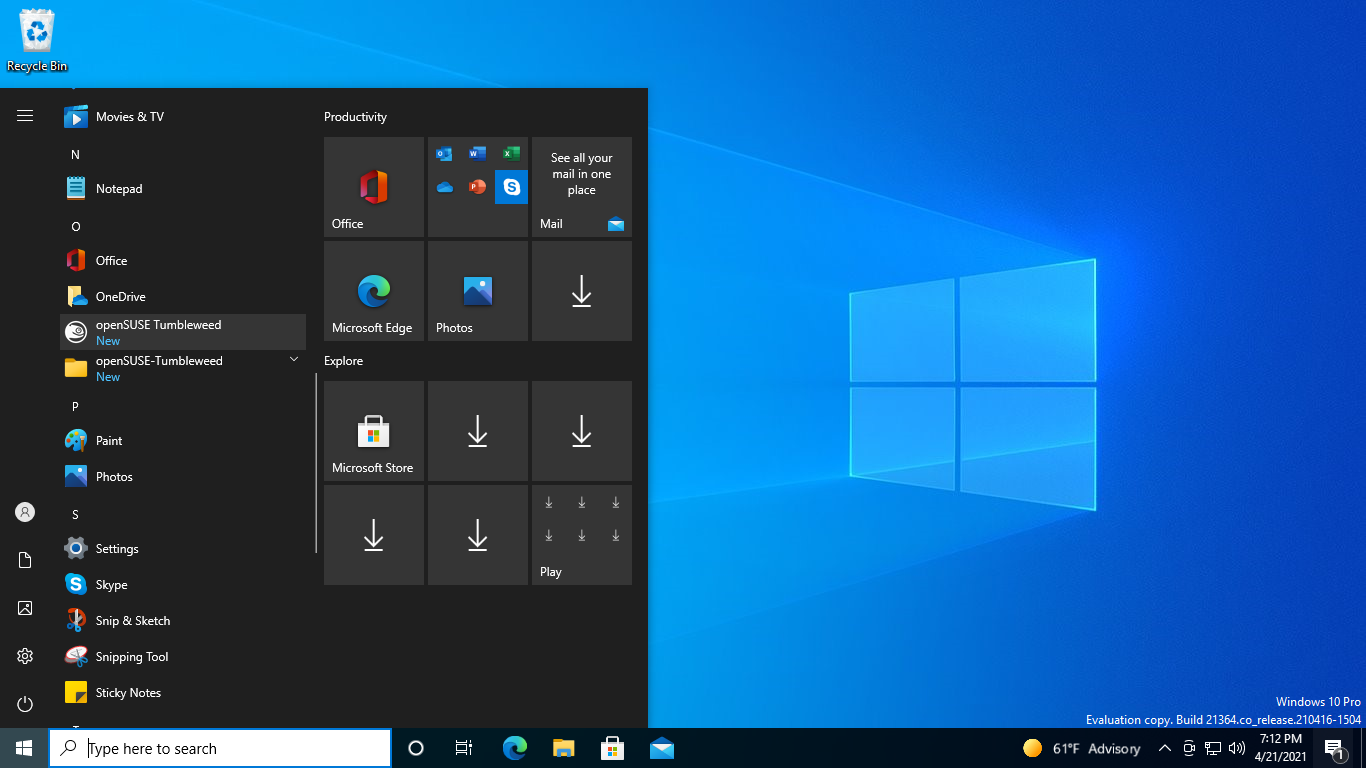Open Skype in the Office tile group
The image size is (1366, 768).
point(511,187)
